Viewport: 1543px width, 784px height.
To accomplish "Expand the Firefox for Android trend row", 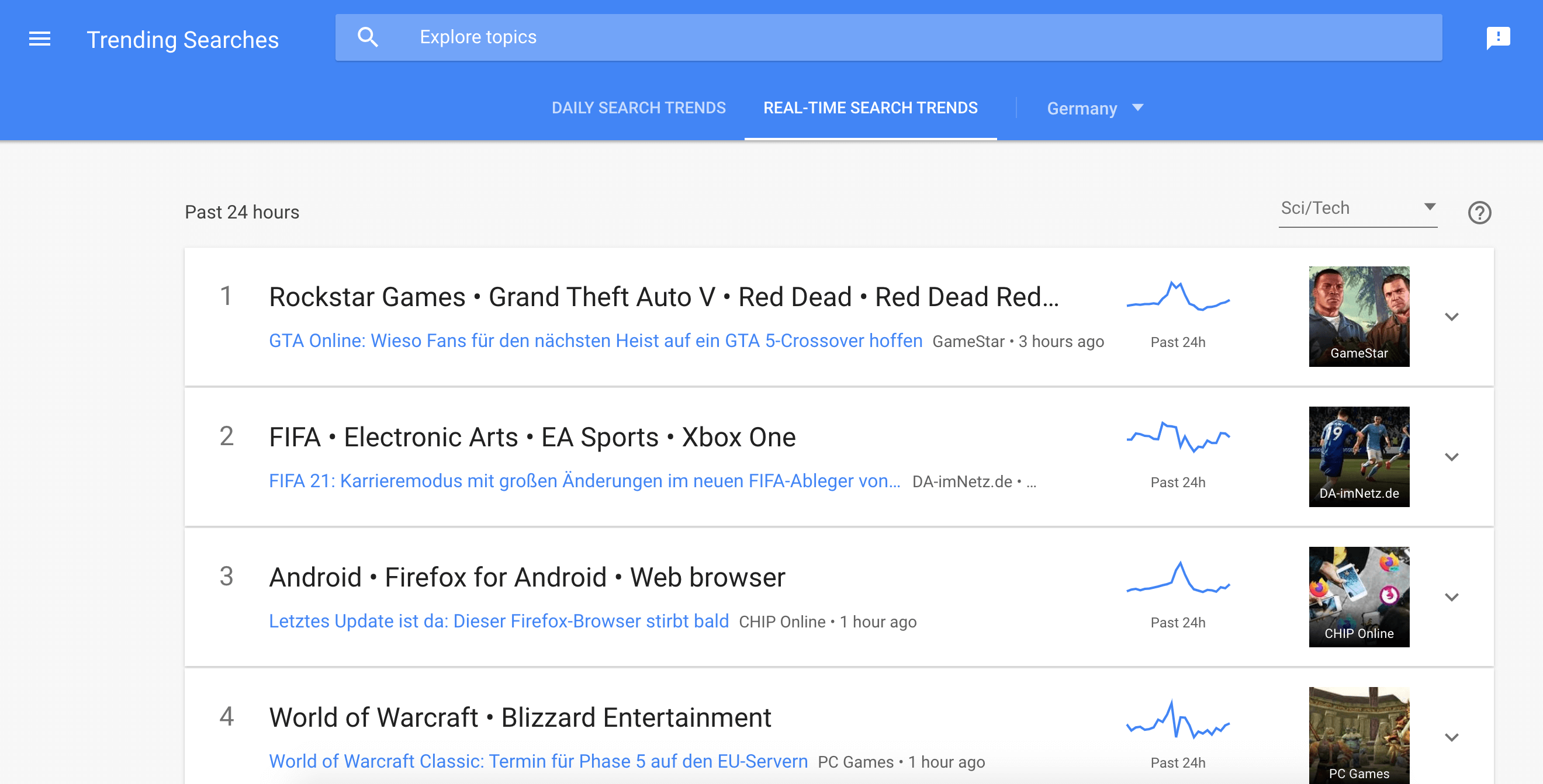I will 1451,596.
